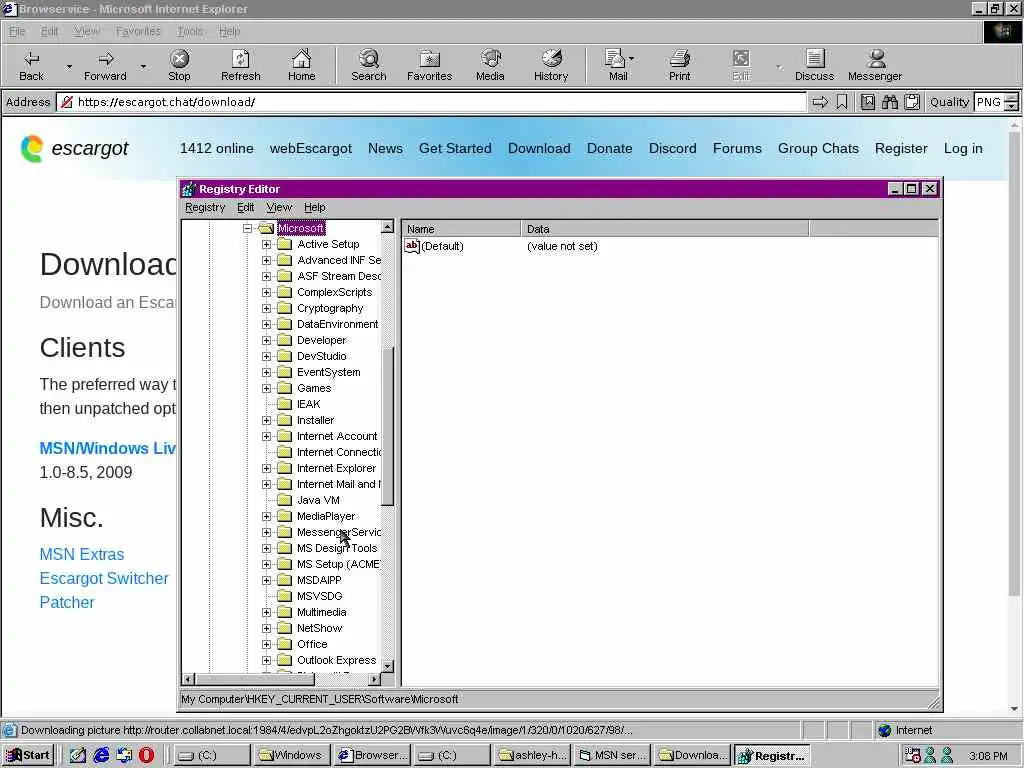Open the MSN Extras link
Screen dimensions: 1024x768
tap(82, 554)
